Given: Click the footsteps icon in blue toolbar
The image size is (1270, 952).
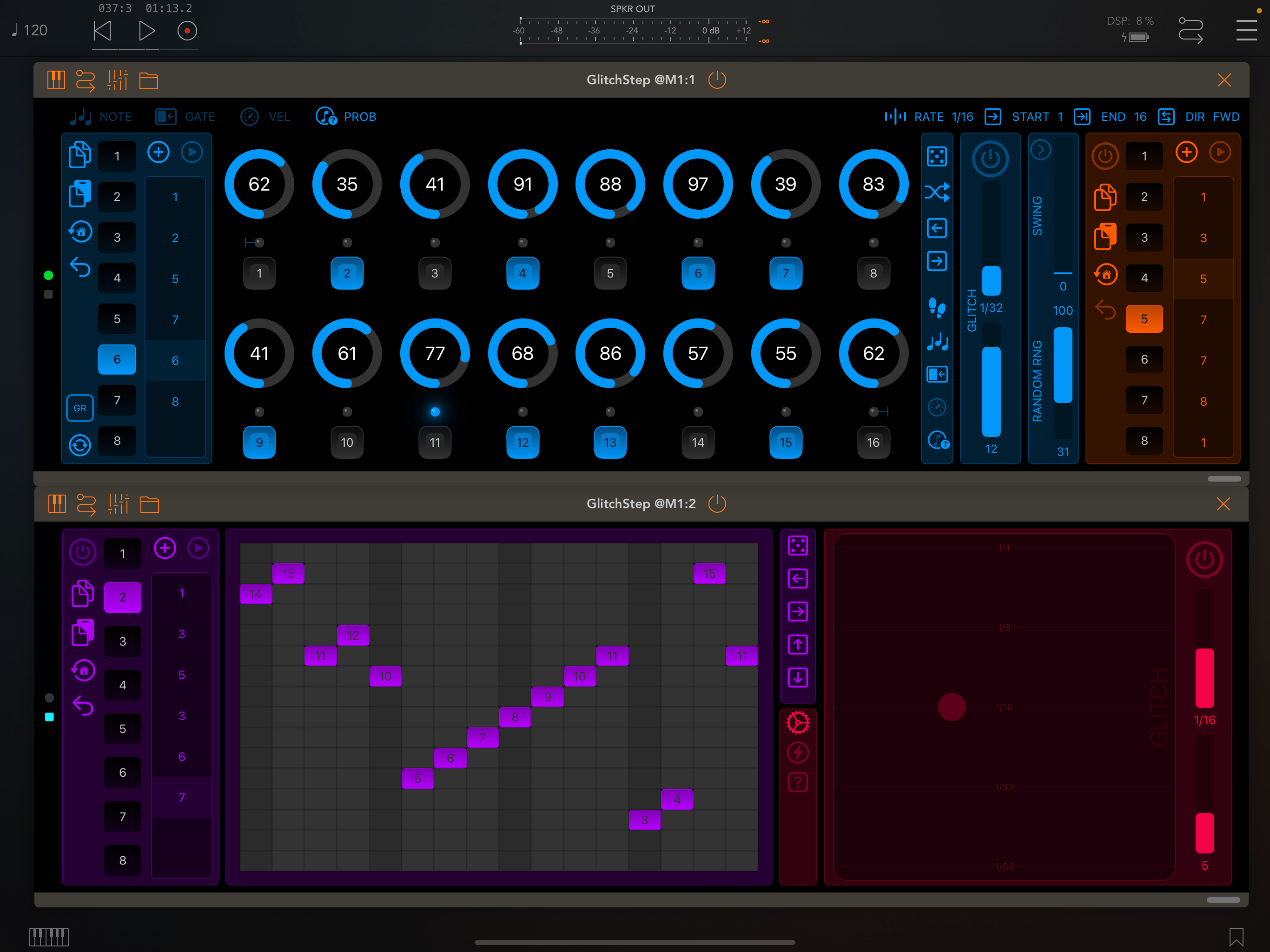Looking at the screenshot, I should coord(936,307).
